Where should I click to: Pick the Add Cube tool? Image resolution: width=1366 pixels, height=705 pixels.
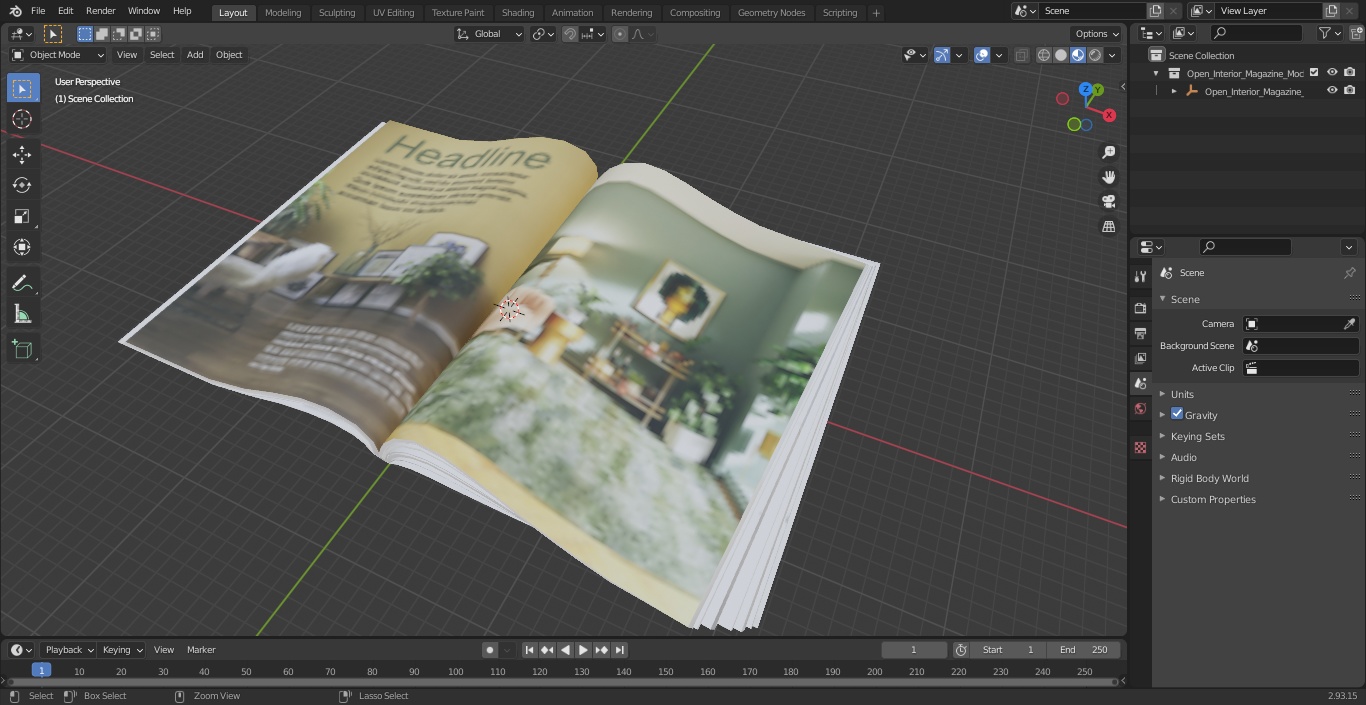[22, 349]
